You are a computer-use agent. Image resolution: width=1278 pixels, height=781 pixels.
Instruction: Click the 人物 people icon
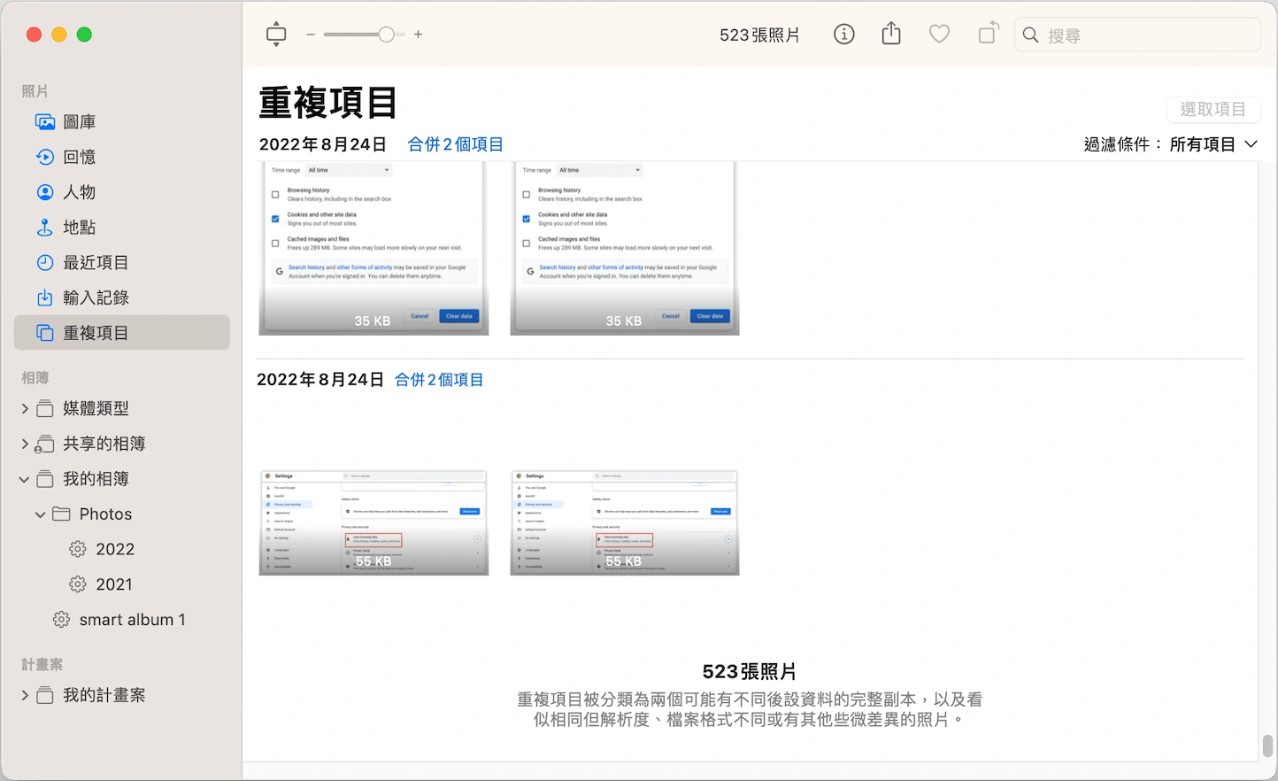pyautogui.click(x=45, y=192)
